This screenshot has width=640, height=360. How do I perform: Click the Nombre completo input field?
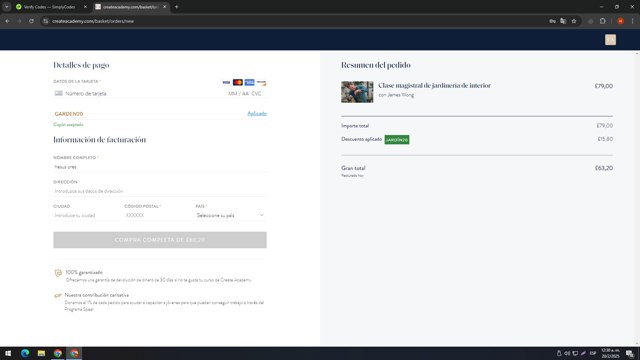pos(160,167)
